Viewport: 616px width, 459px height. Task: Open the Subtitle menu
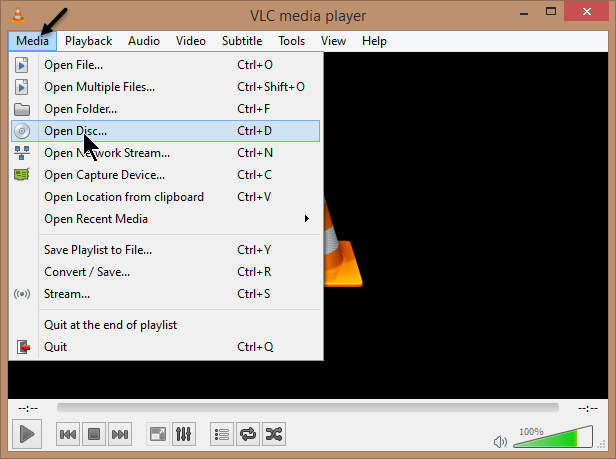click(x=242, y=41)
